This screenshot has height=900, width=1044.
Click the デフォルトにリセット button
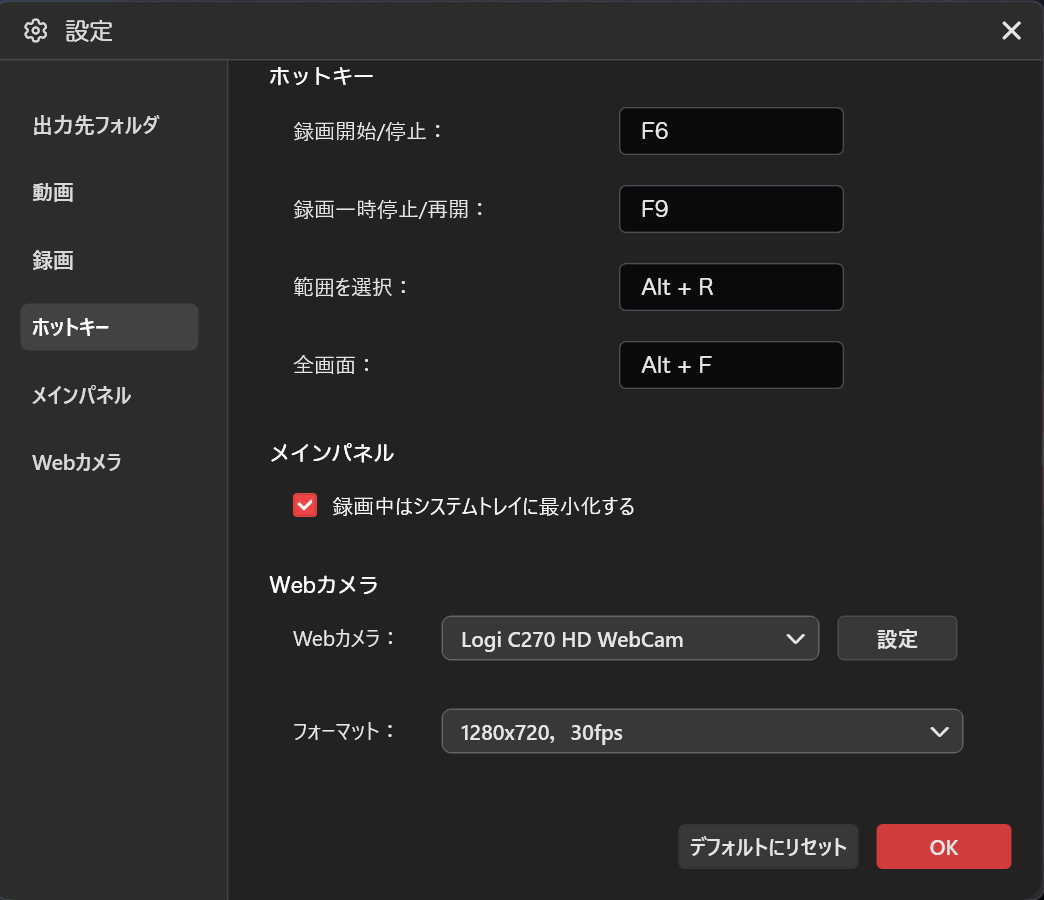[768, 847]
